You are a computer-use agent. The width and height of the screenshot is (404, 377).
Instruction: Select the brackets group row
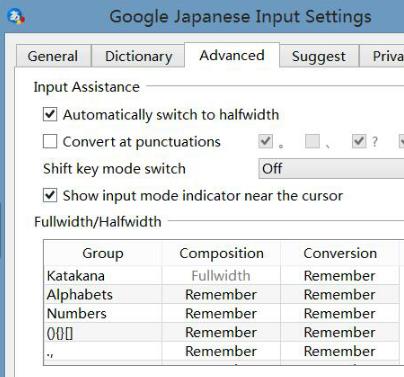click(x=221, y=333)
